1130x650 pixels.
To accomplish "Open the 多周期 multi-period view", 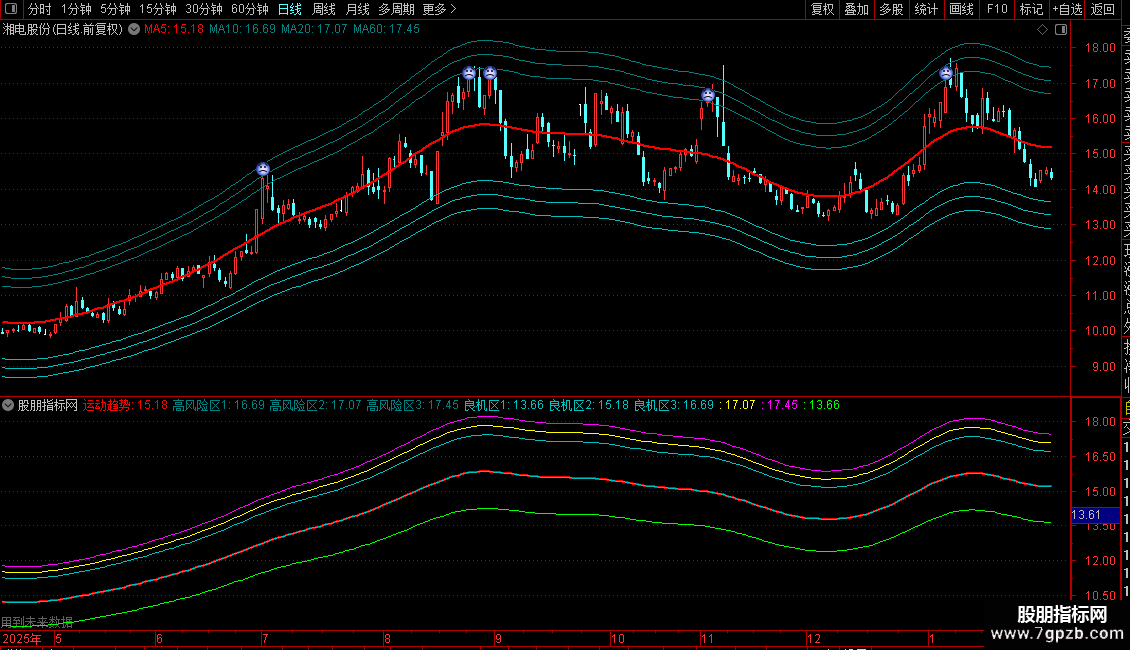I will coord(397,9).
